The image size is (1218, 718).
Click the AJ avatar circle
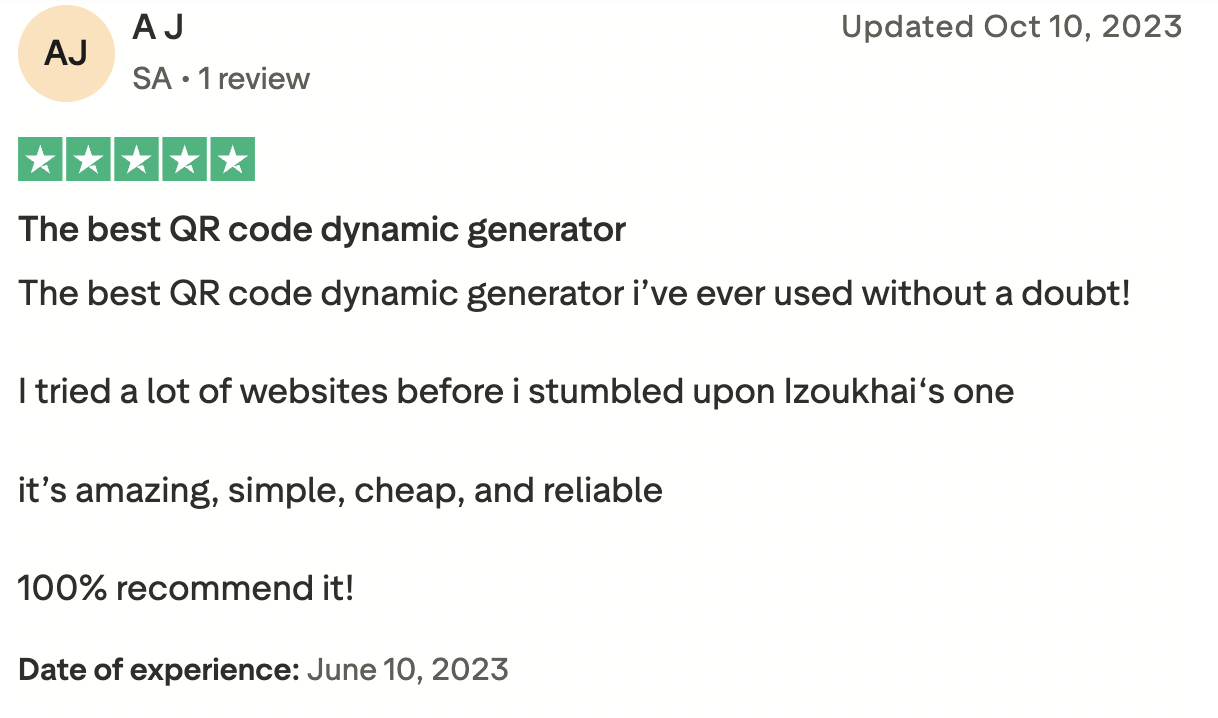(x=66, y=54)
